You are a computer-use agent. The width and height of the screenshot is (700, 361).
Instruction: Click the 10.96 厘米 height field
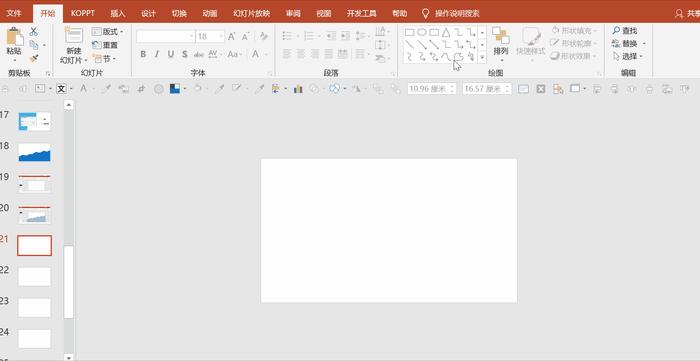pos(432,89)
